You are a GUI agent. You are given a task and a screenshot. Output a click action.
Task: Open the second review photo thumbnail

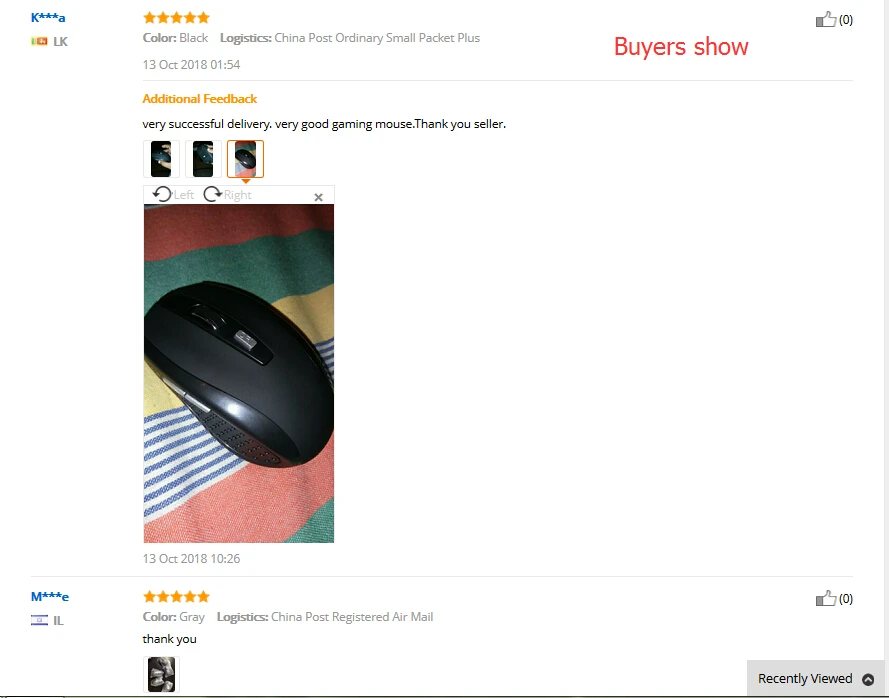(x=203, y=159)
